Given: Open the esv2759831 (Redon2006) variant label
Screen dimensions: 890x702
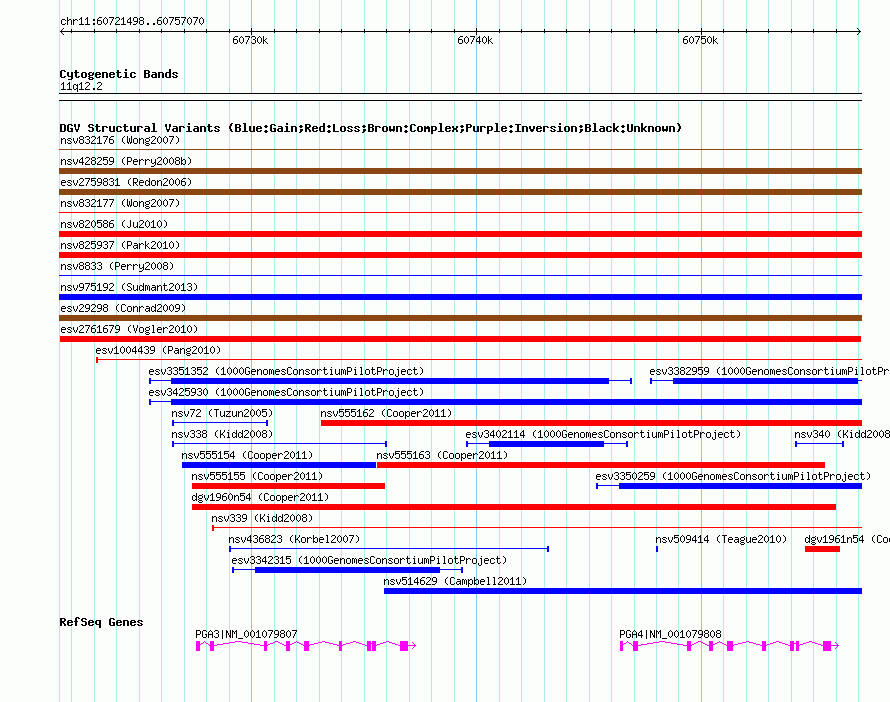Looking at the screenshot, I should coord(126,182).
